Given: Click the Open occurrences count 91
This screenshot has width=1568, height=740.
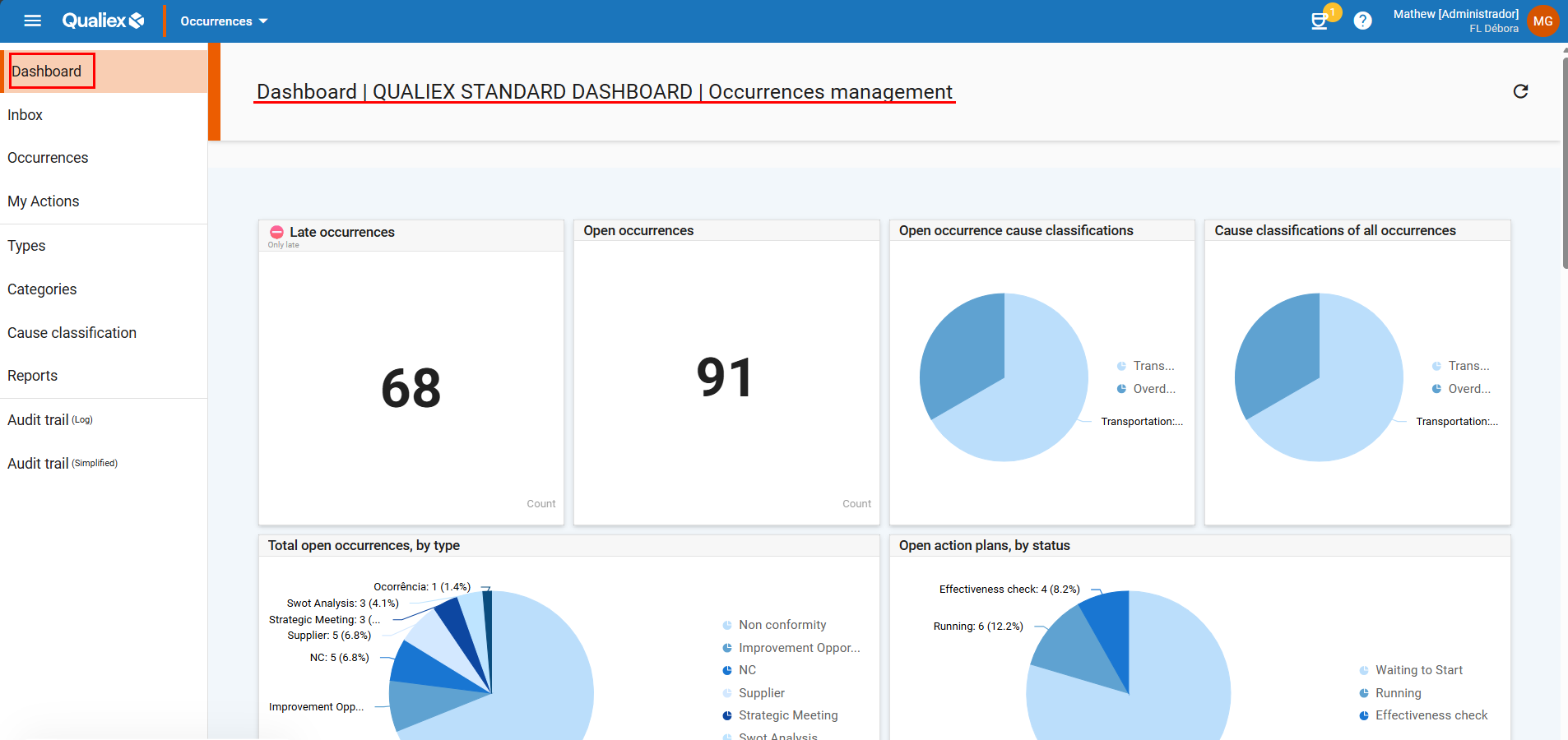Looking at the screenshot, I should pos(725,378).
